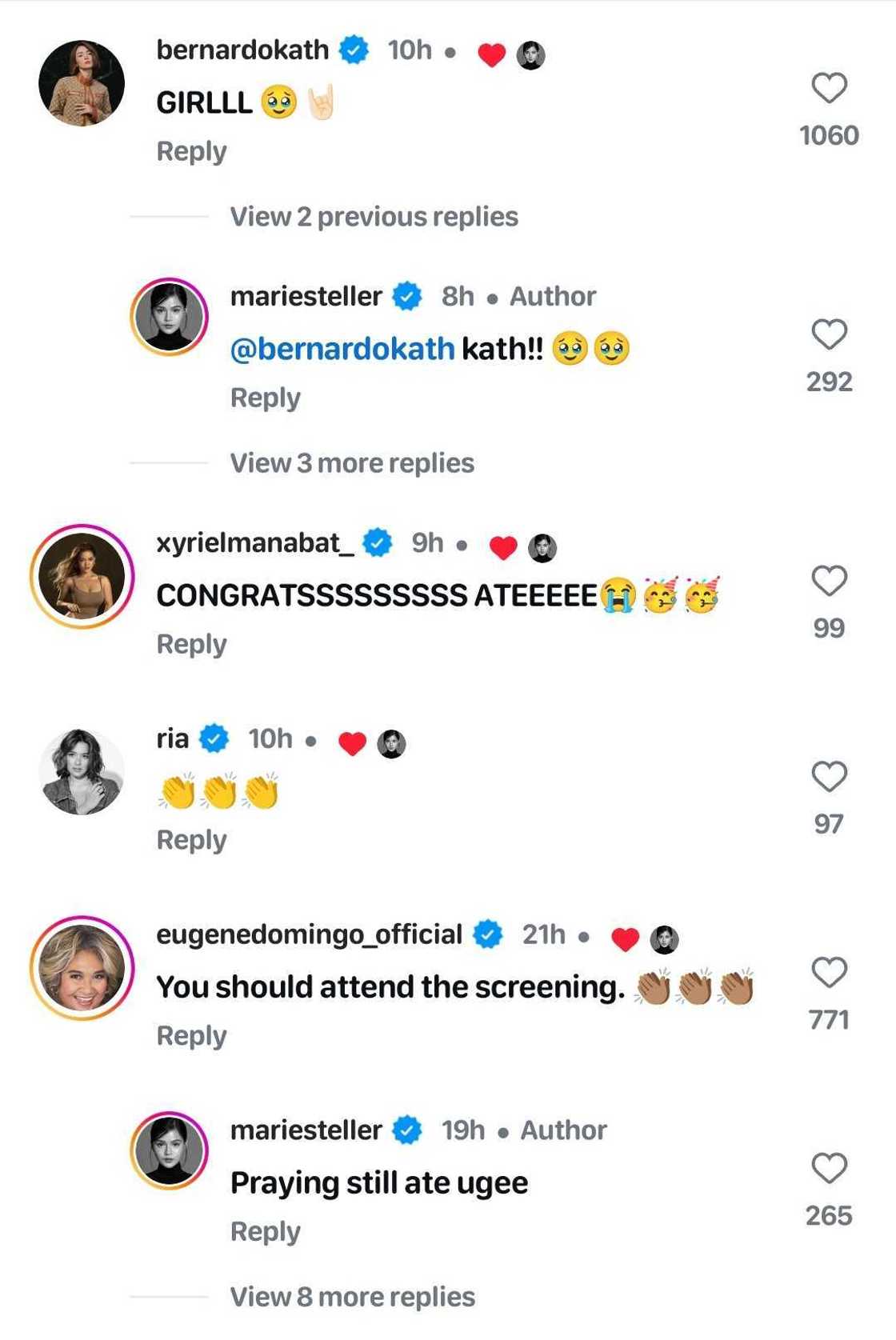896x1340 pixels.
Task: Open the @bernardokath mention link
Action: (x=342, y=349)
